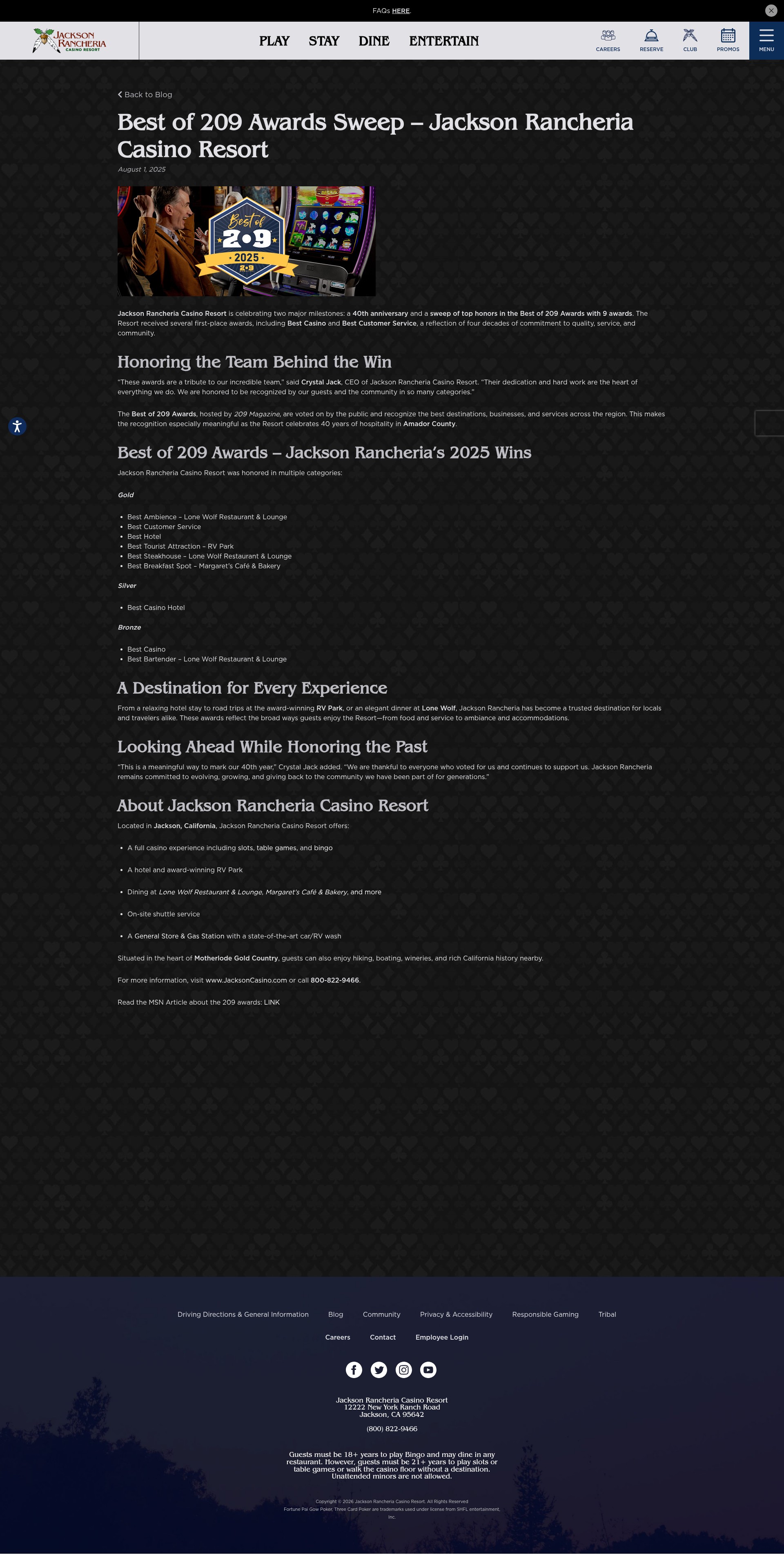The image size is (784, 1557).
Task: Open the accessibility widget icon
Action: coord(18,426)
